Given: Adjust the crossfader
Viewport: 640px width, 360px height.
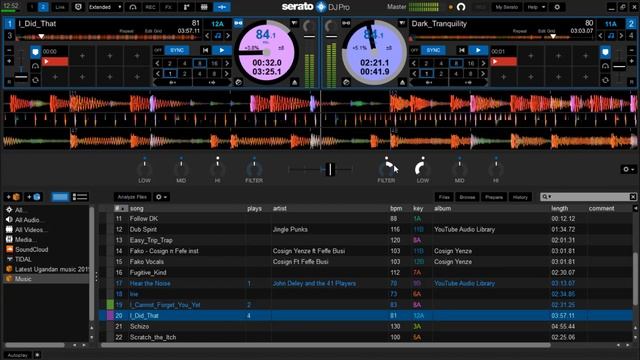Looking at the screenshot, I should tap(330, 169).
